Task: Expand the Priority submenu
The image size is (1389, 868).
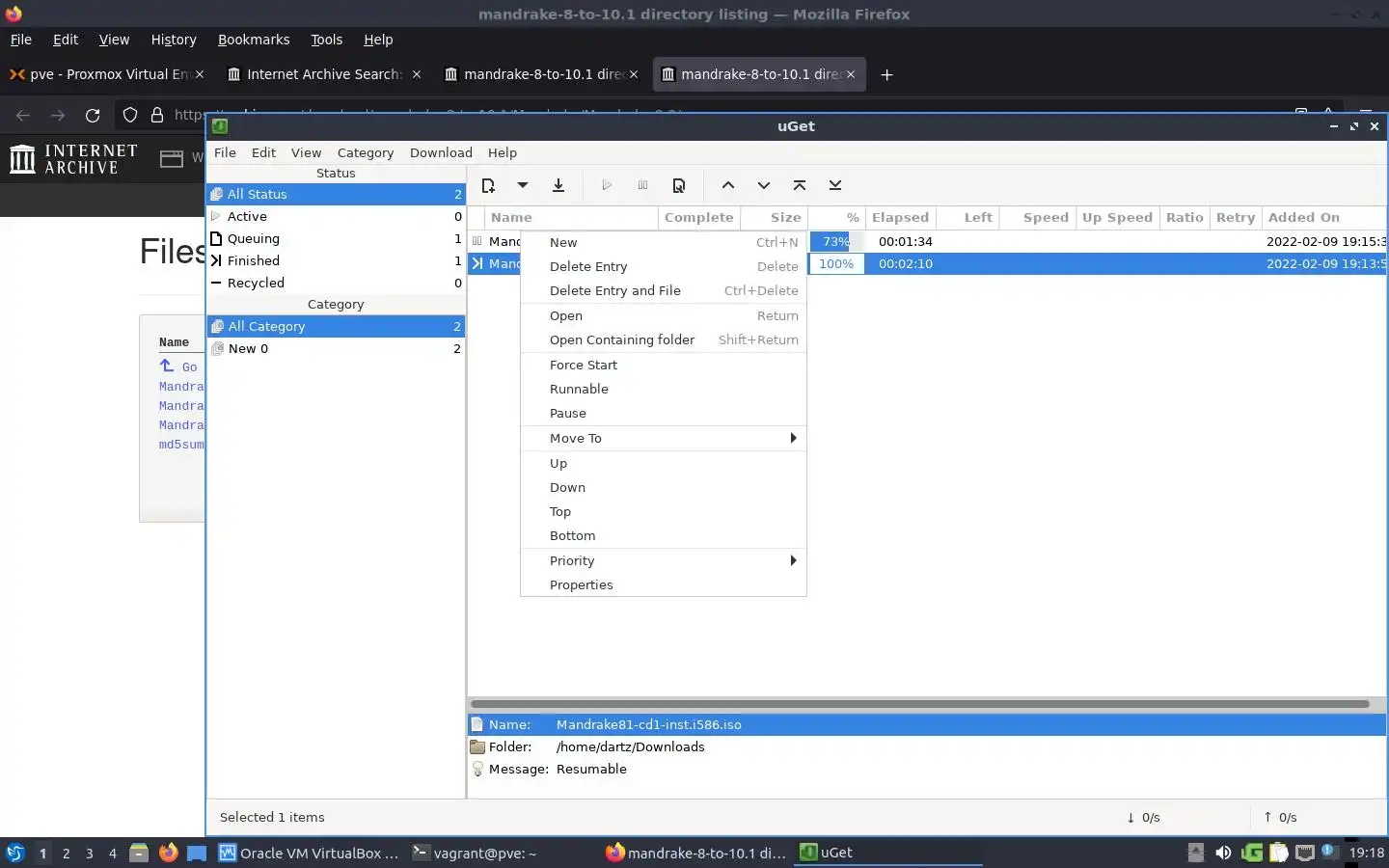Action: click(664, 560)
